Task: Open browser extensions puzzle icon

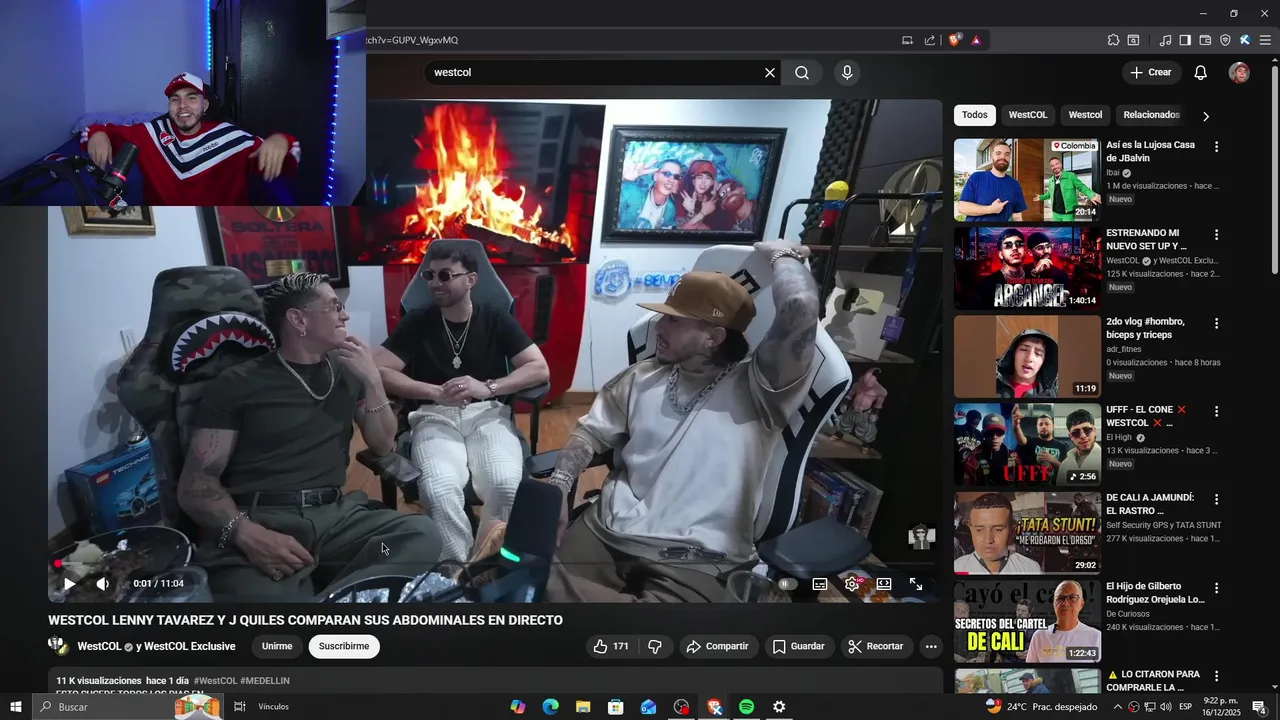Action: (1113, 40)
